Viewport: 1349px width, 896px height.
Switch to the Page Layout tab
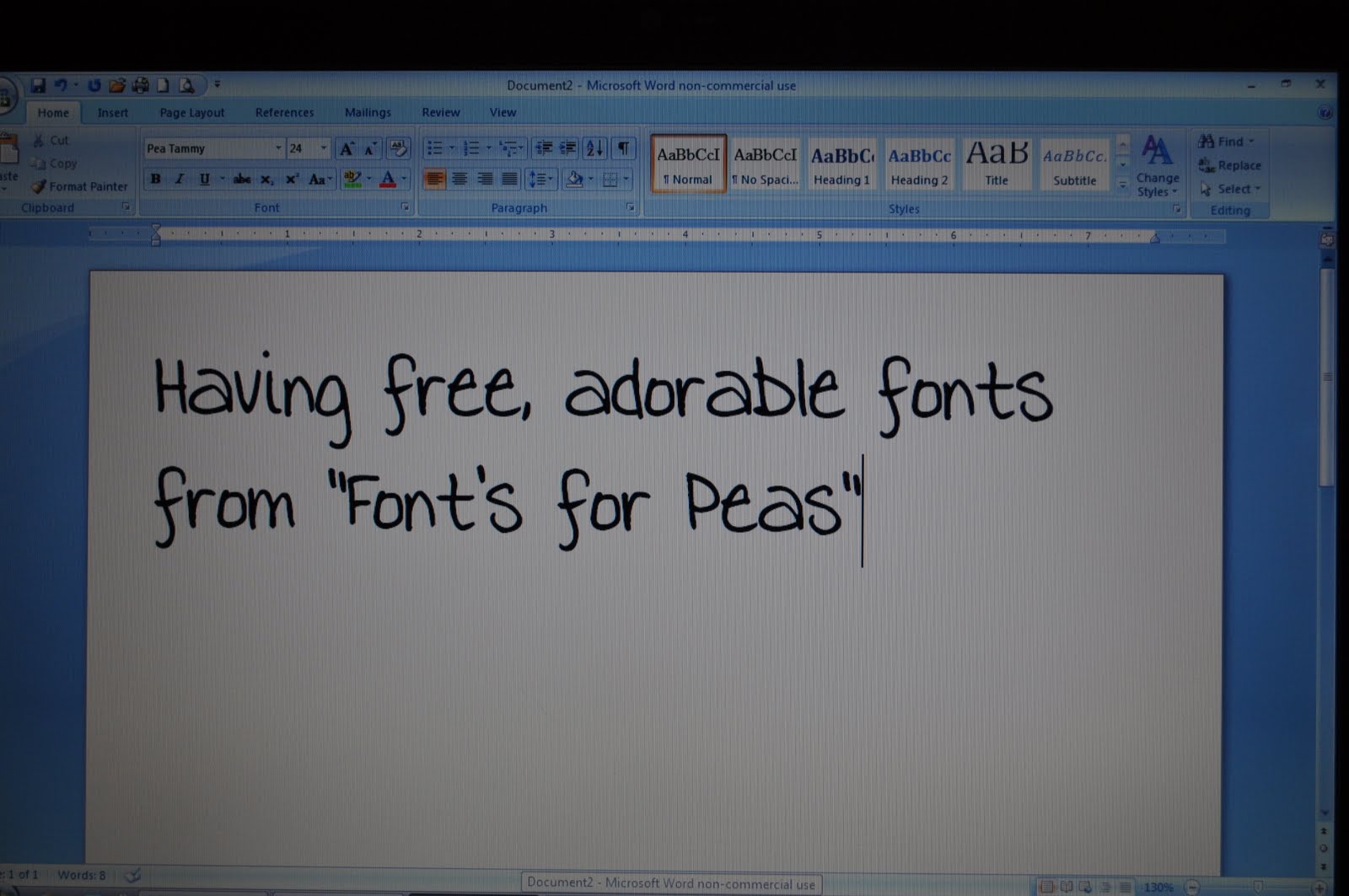tap(192, 113)
